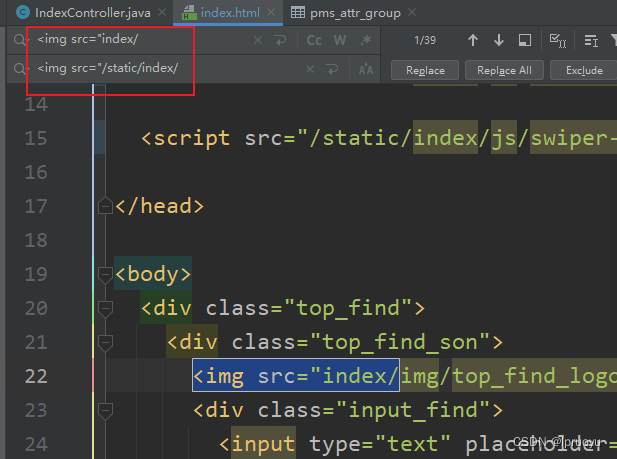Click the "input_find" class value
The height and width of the screenshot is (459, 617).
coord(413,410)
